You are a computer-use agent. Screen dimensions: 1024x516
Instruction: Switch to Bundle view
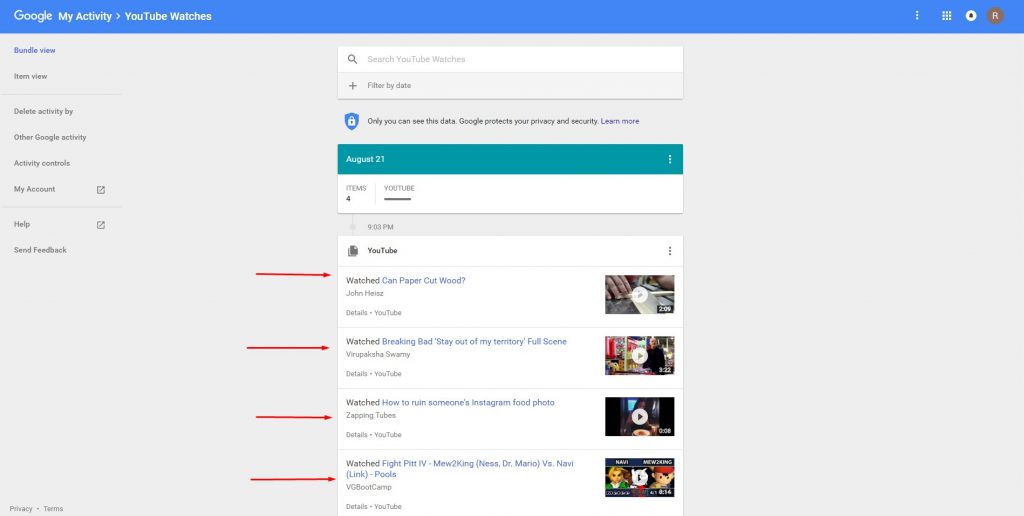[x=35, y=50]
